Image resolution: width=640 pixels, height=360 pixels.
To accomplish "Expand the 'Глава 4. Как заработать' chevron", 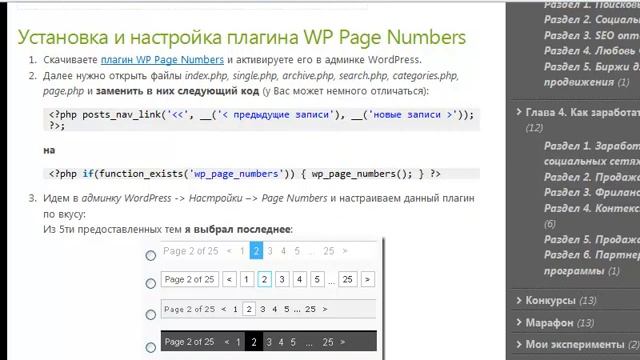I will (519, 112).
